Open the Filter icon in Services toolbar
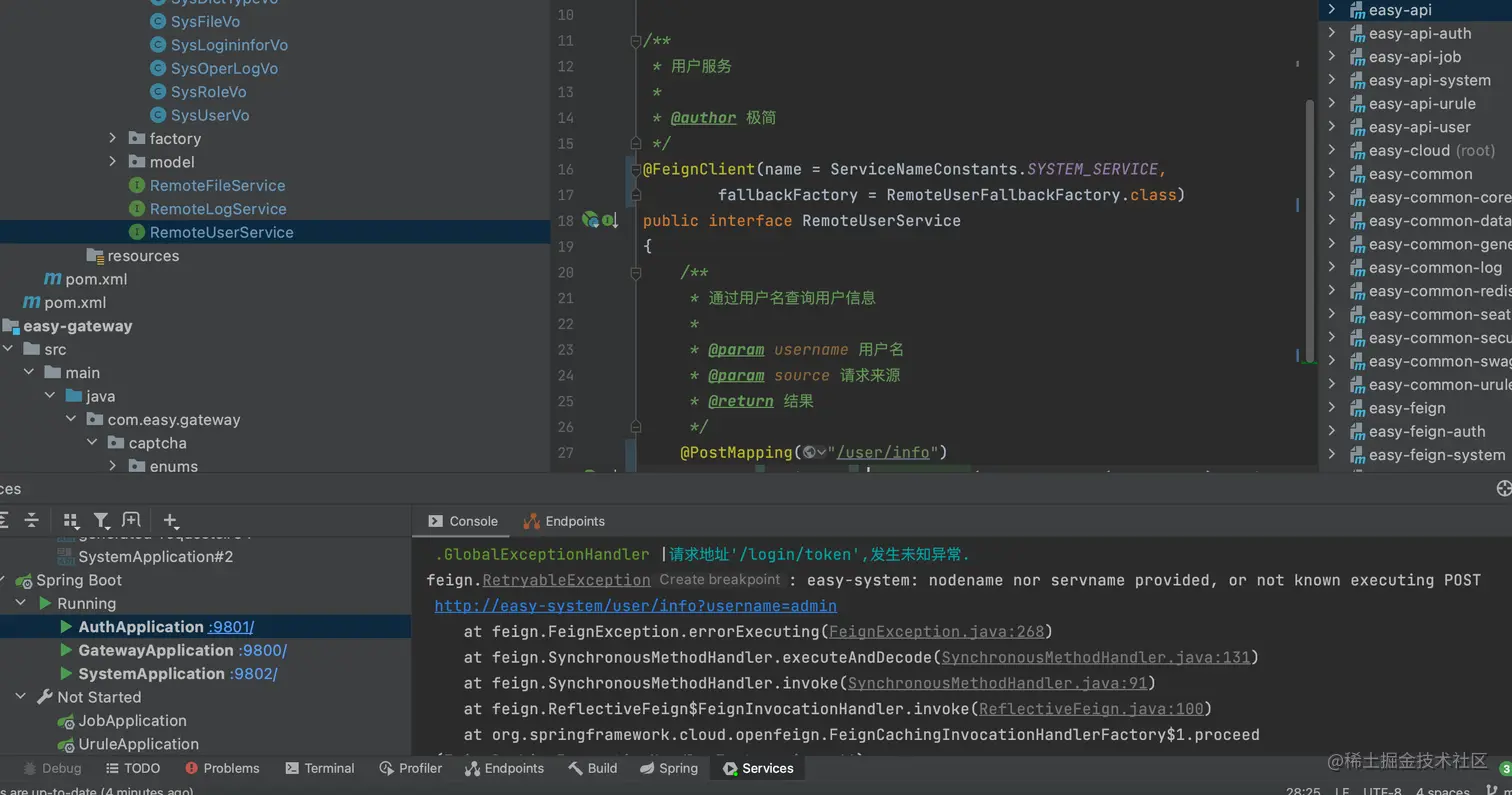Screen dimensions: 1512x795 101,520
